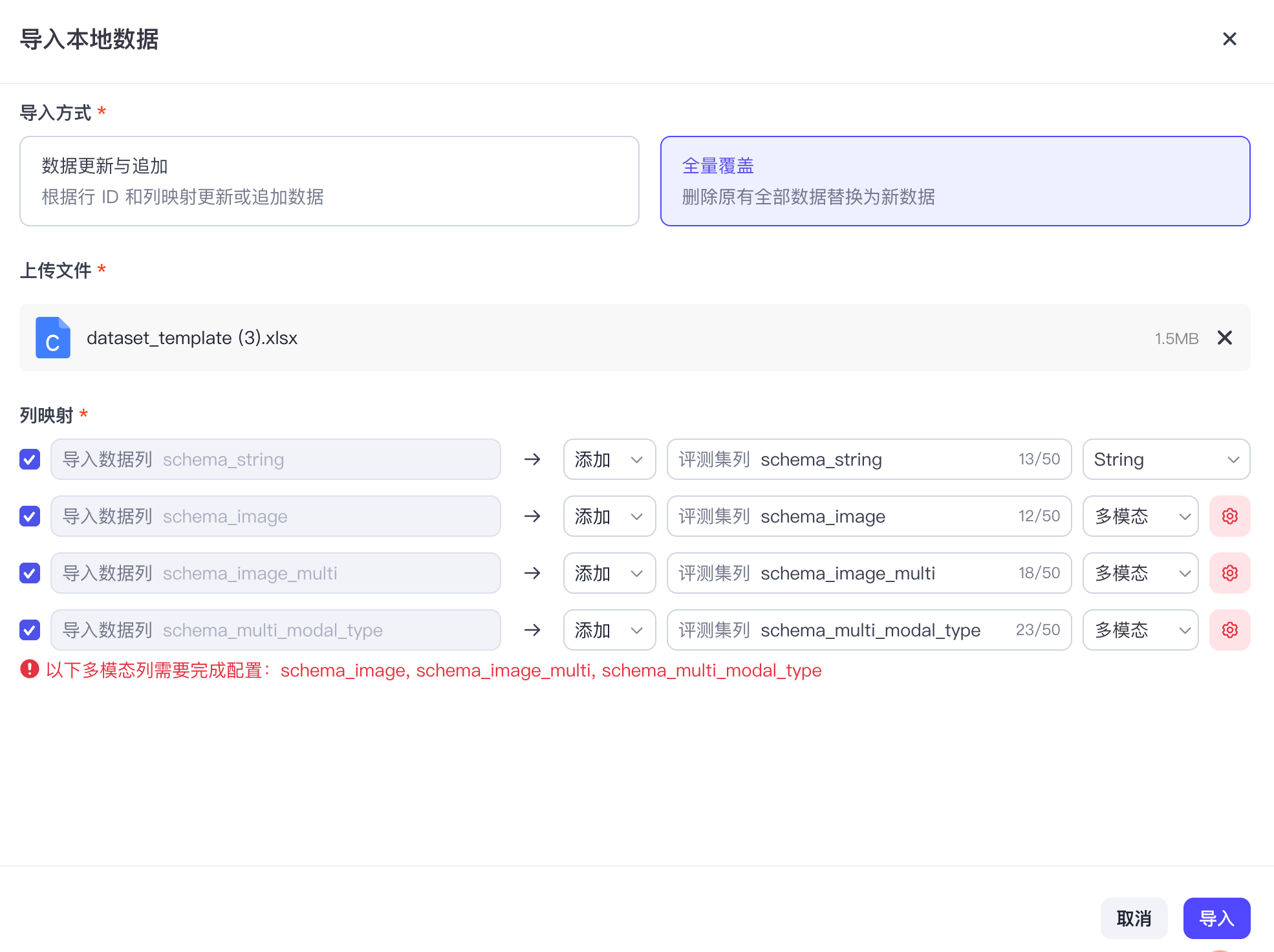Screen dimensions: 1274x952
Task: Open settings gear for schema_image_multi row
Action: click(x=1229, y=573)
